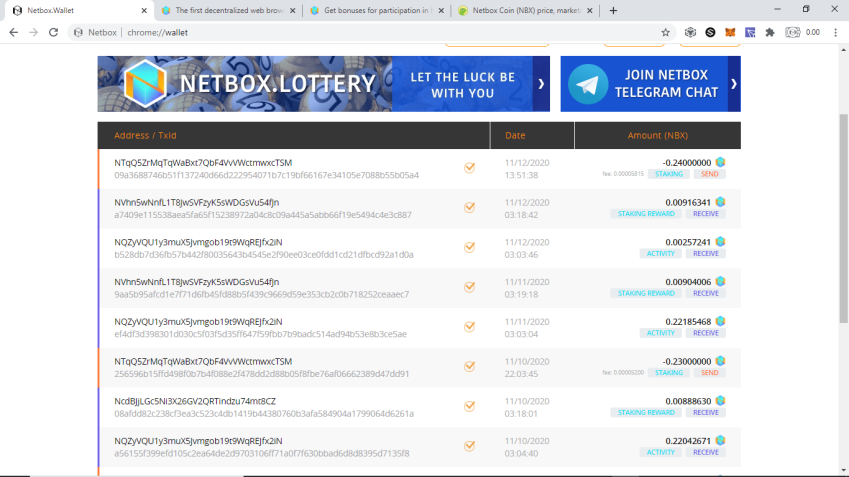Switch to Netbox Coin (NBX) price tab
The width and height of the screenshot is (849, 477).
coord(523,10)
